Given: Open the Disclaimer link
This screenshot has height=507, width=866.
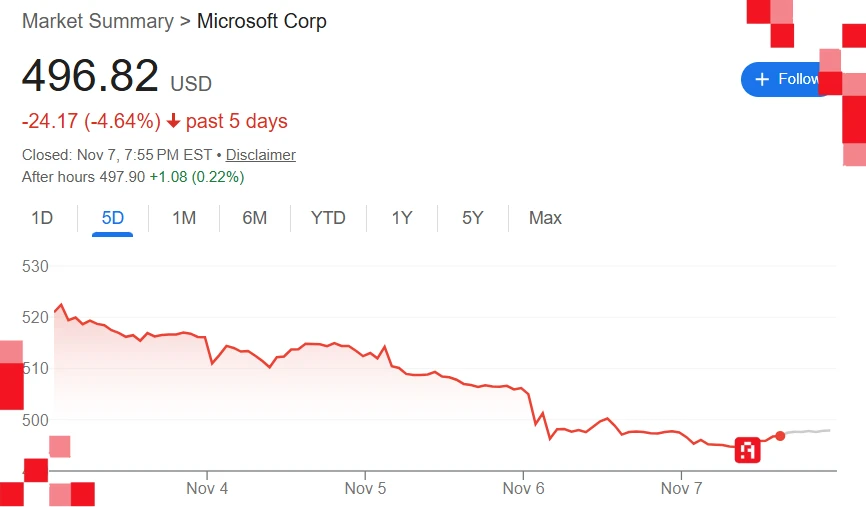Looking at the screenshot, I should 260,155.
